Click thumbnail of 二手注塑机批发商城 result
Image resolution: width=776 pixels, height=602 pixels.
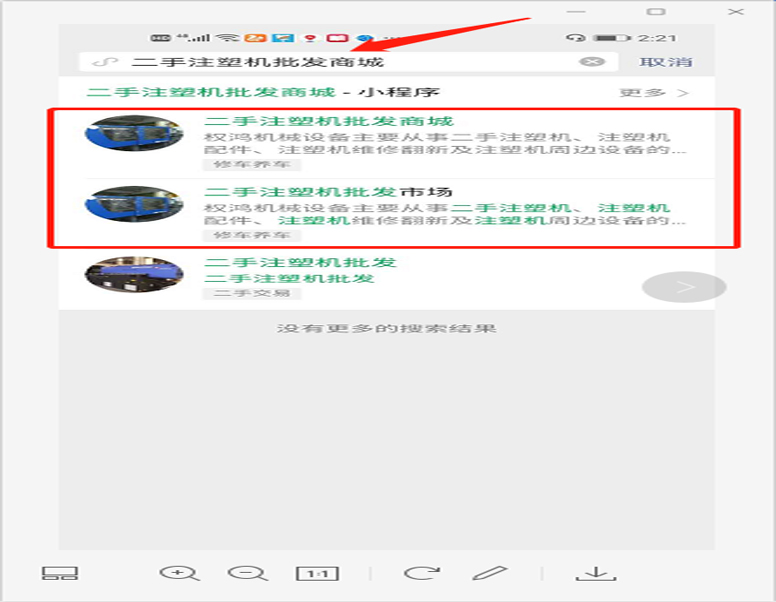point(134,133)
